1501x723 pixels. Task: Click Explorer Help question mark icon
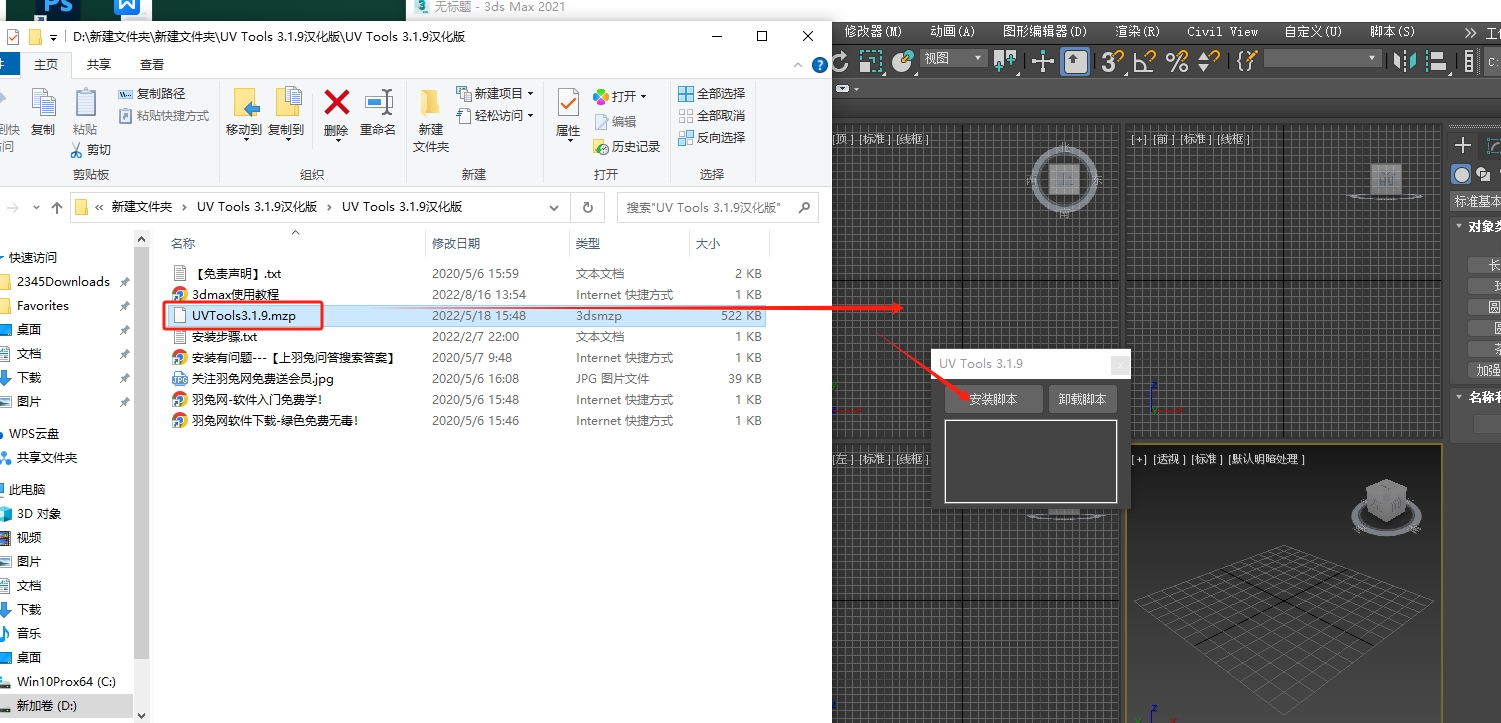coord(820,64)
